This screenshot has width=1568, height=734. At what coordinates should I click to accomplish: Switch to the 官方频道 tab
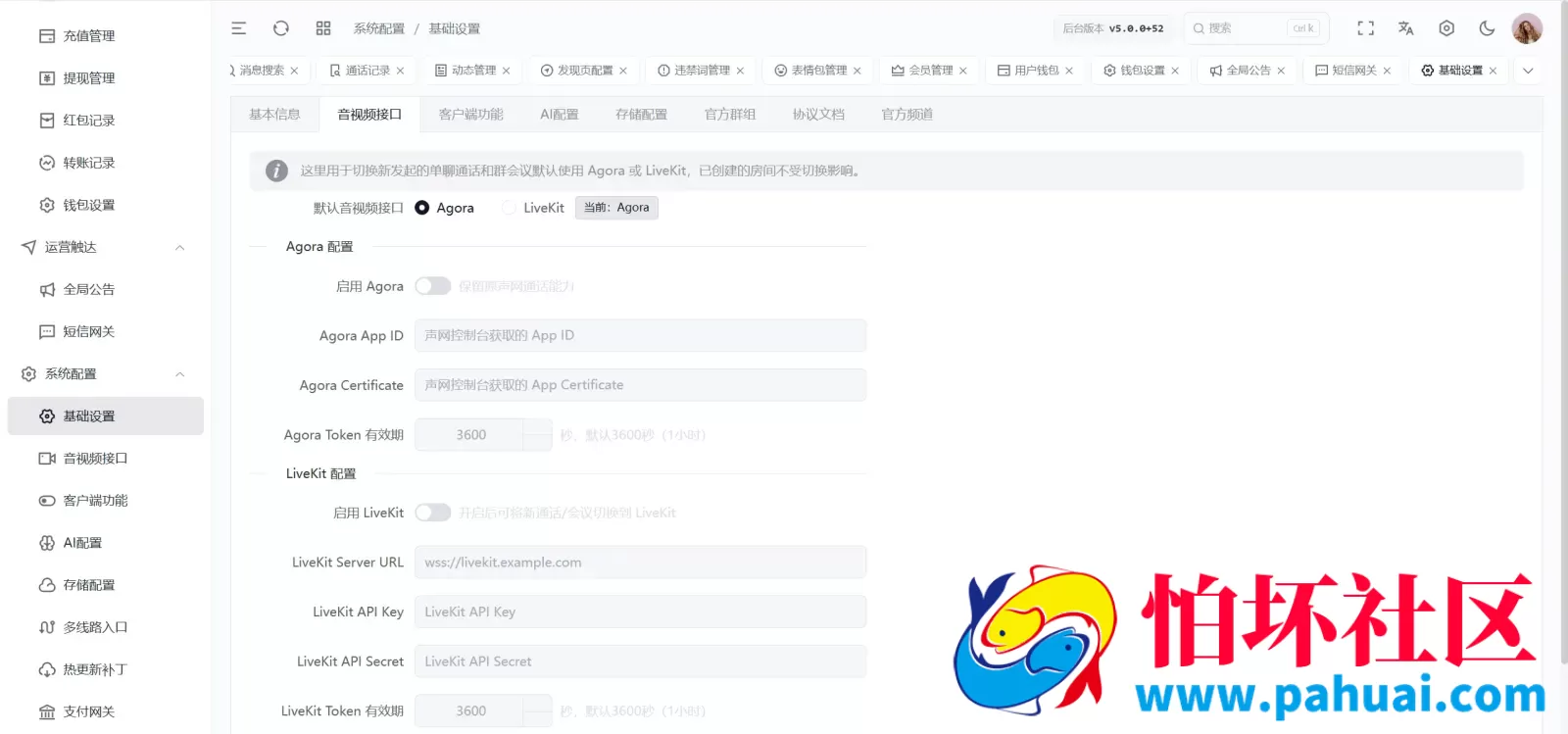click(x=906, y=115)
